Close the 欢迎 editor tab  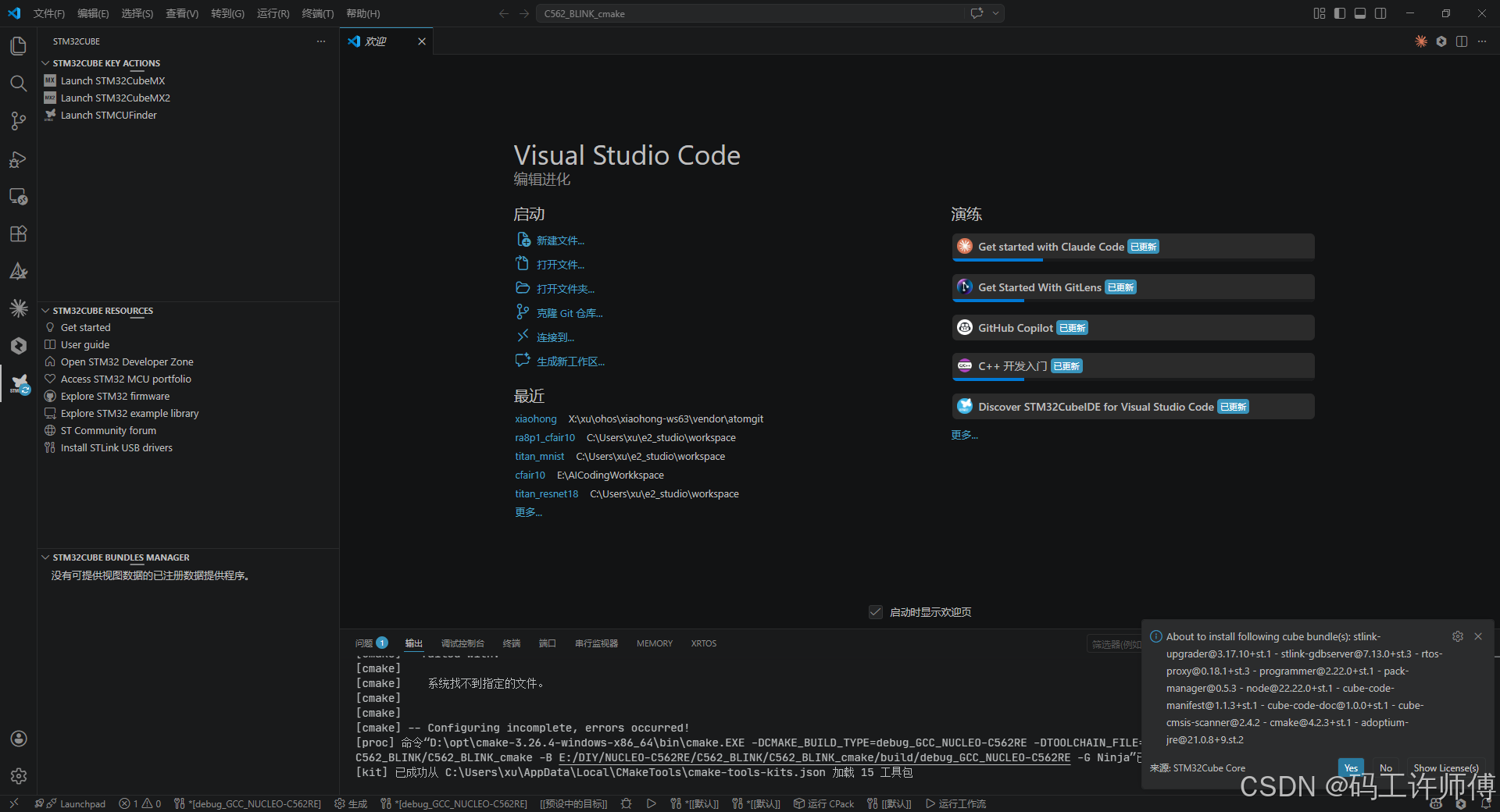point(422,41)
